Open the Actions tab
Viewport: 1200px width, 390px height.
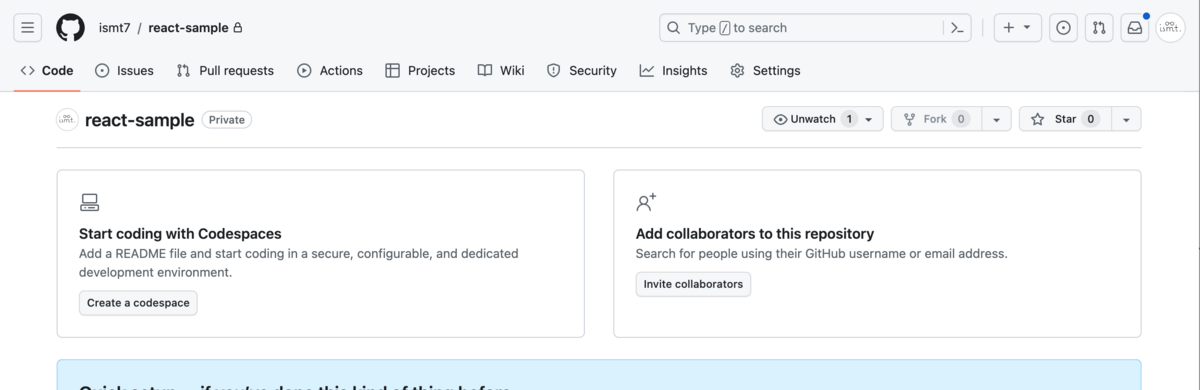point(330,71)
